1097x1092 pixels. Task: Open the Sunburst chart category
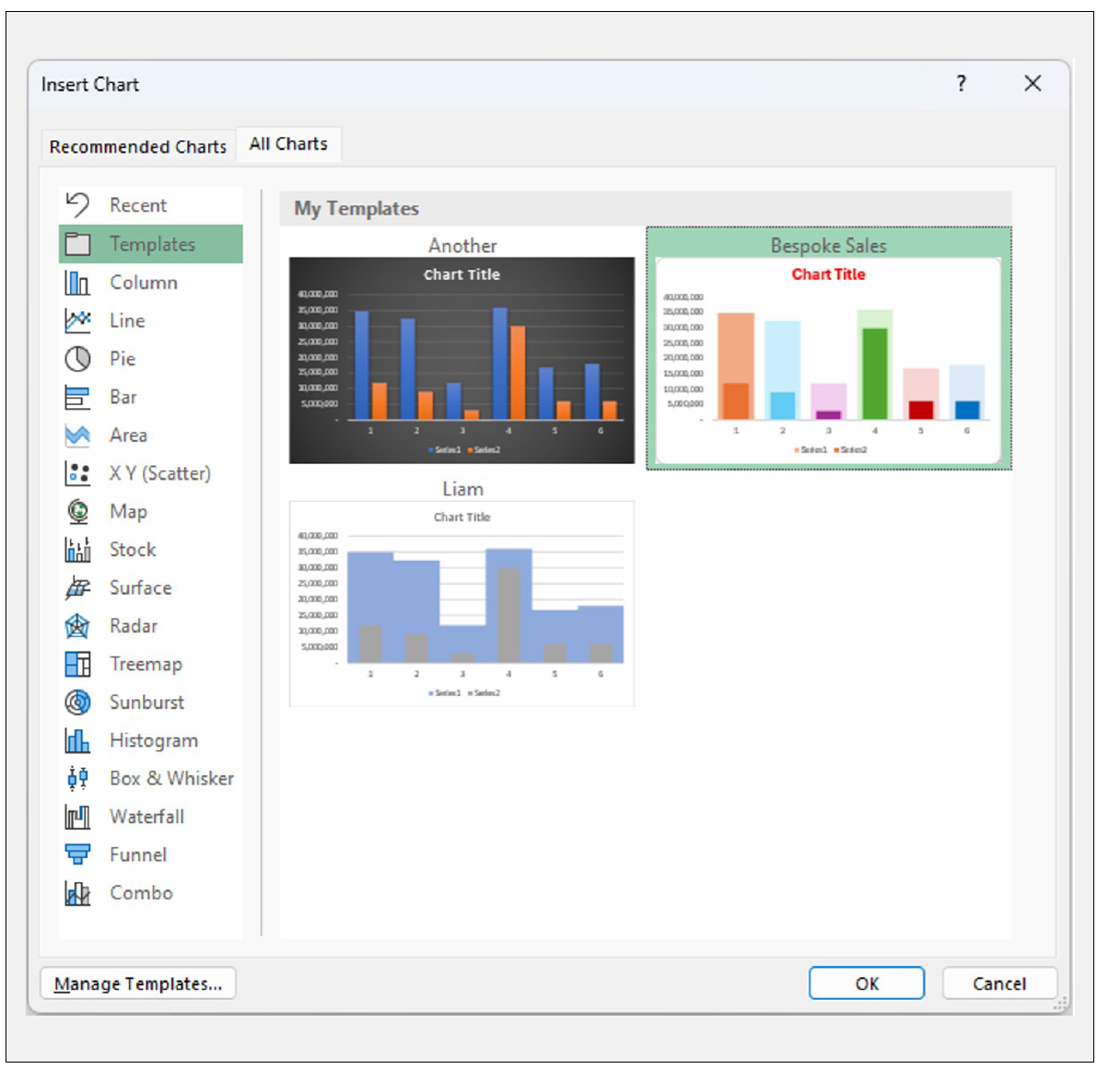78,702
